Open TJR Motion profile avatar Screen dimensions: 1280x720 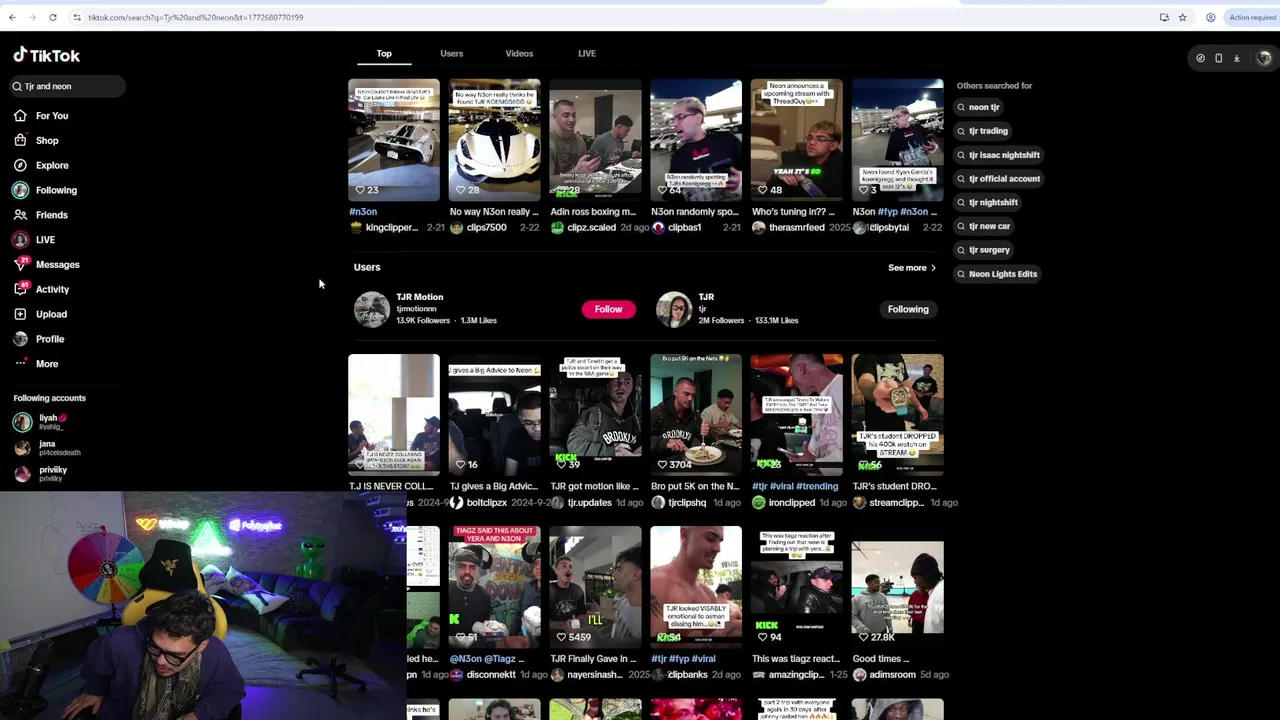(x=371, y=309)
